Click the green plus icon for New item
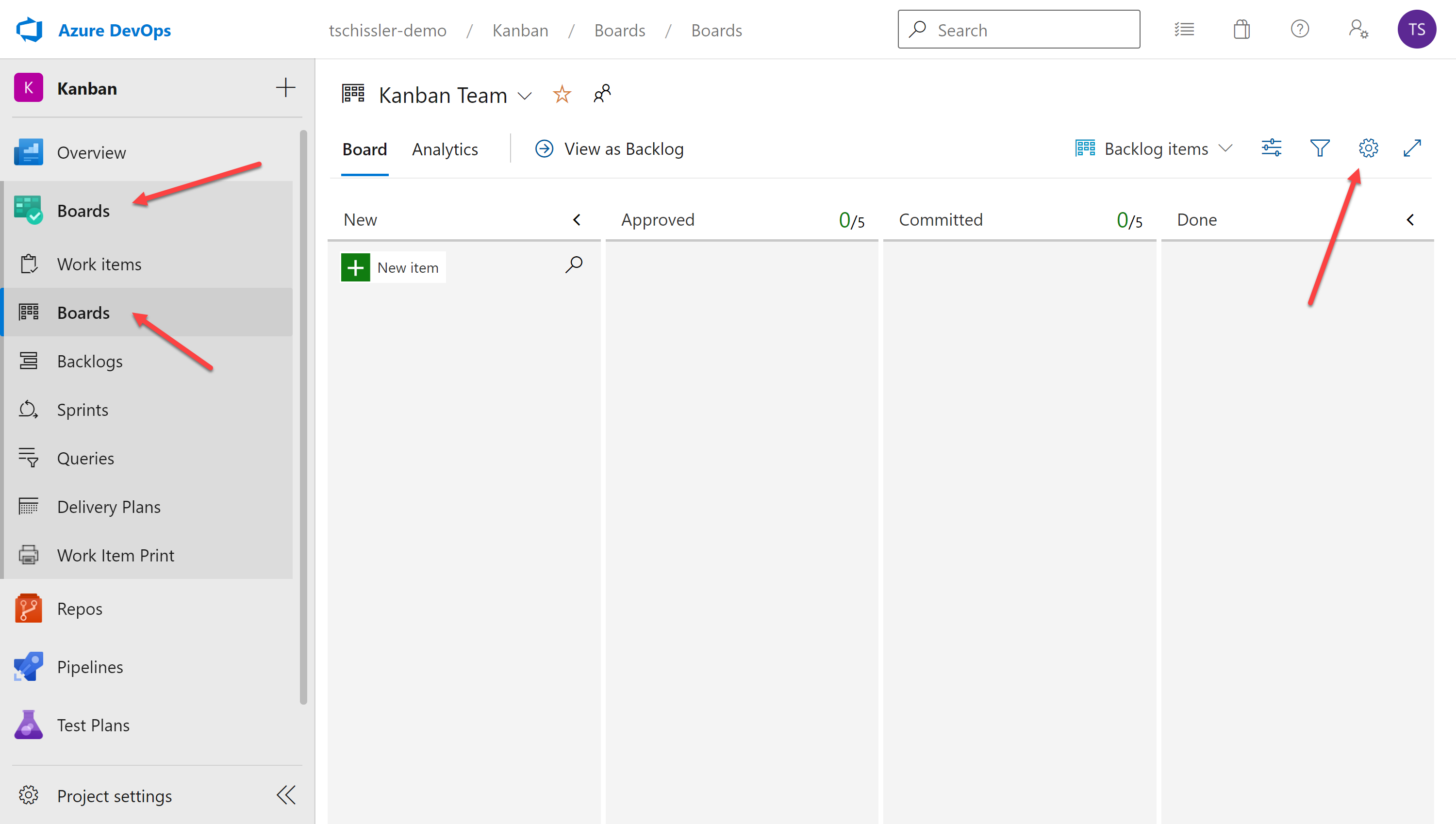The image size is (1456, 824). coord(355,267)
